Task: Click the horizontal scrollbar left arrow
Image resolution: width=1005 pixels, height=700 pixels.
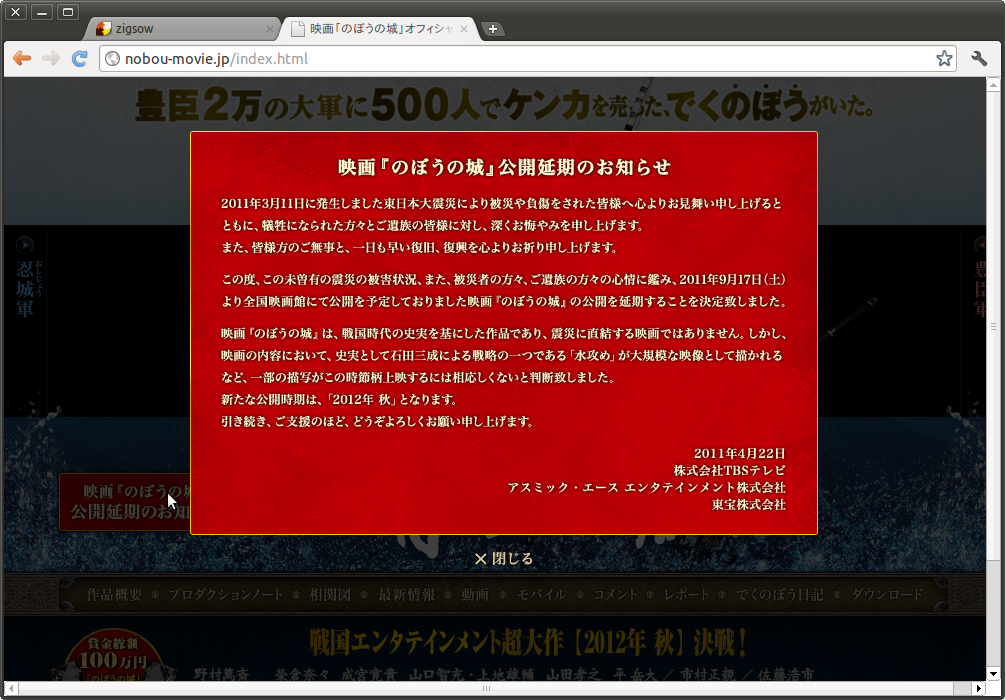Action: (x=11, y=688)
